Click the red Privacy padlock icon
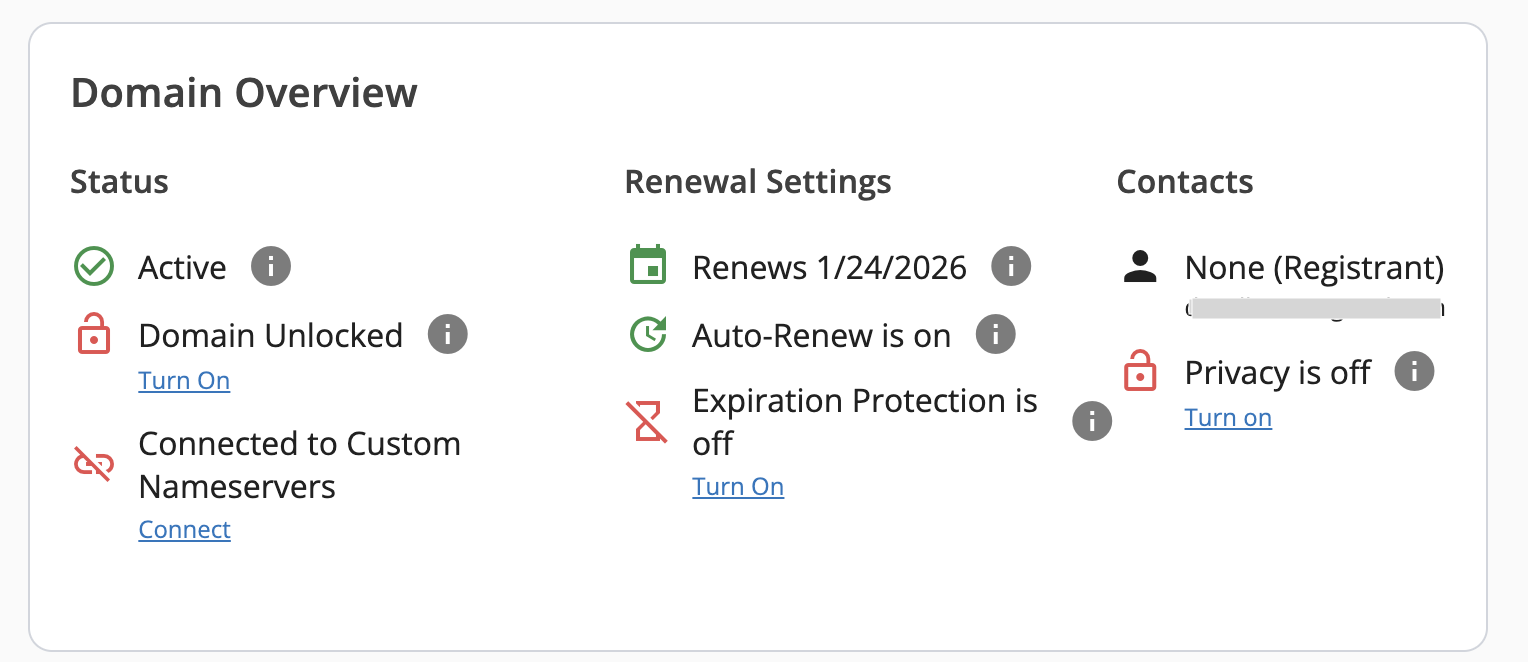Screen dimensions: 1528x662 [1140, 373]
